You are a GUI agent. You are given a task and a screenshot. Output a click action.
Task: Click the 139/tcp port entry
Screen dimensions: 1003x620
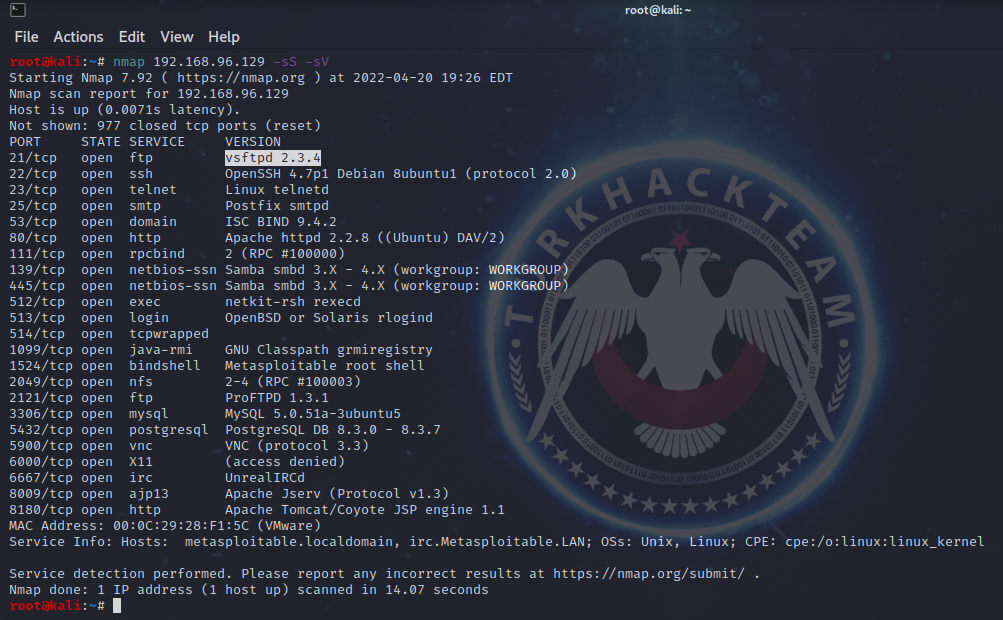[36, 270]
